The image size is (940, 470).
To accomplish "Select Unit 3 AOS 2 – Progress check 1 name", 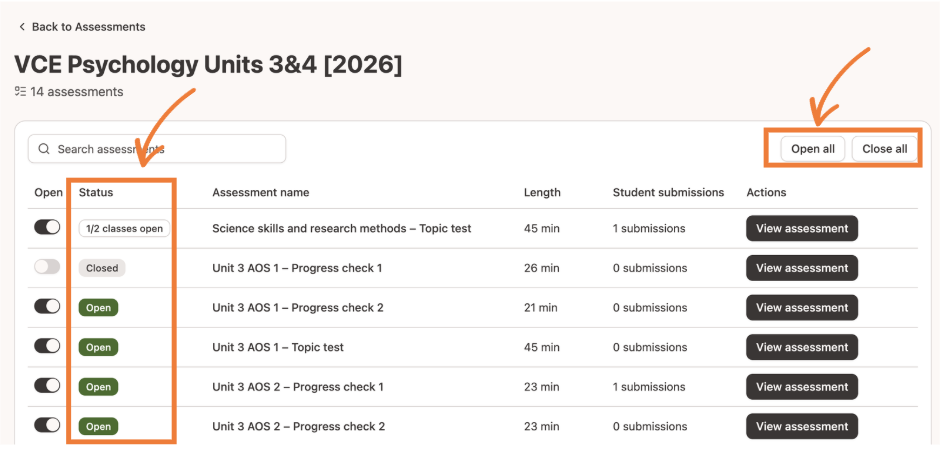I will click(298, 387).
